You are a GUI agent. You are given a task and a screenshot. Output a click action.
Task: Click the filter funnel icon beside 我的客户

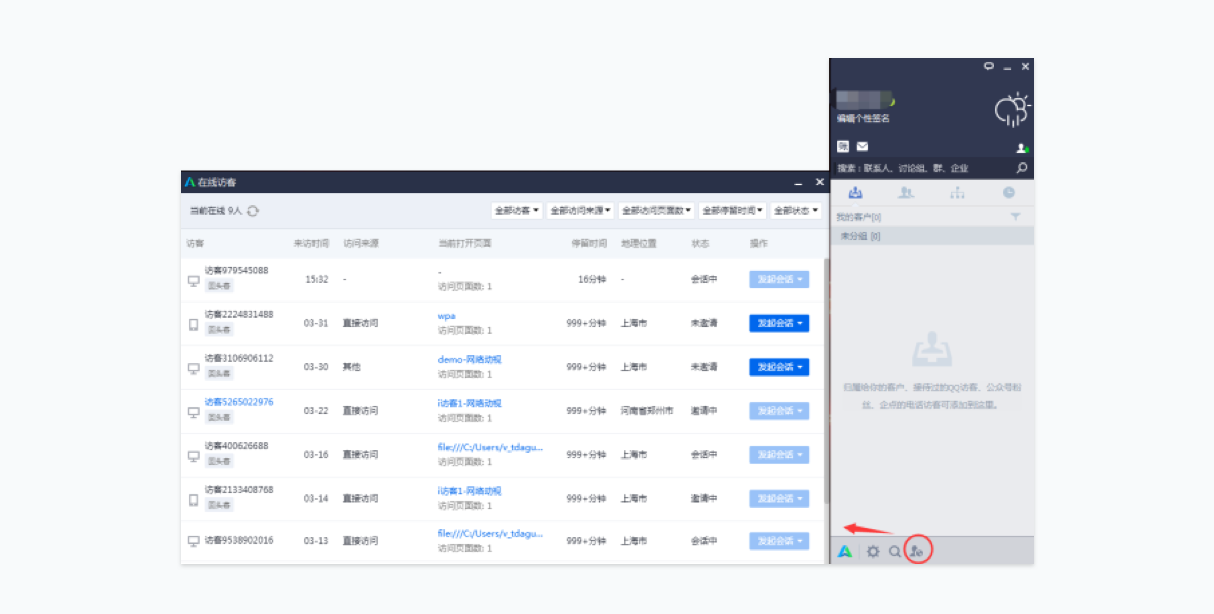coord(1016,217)
